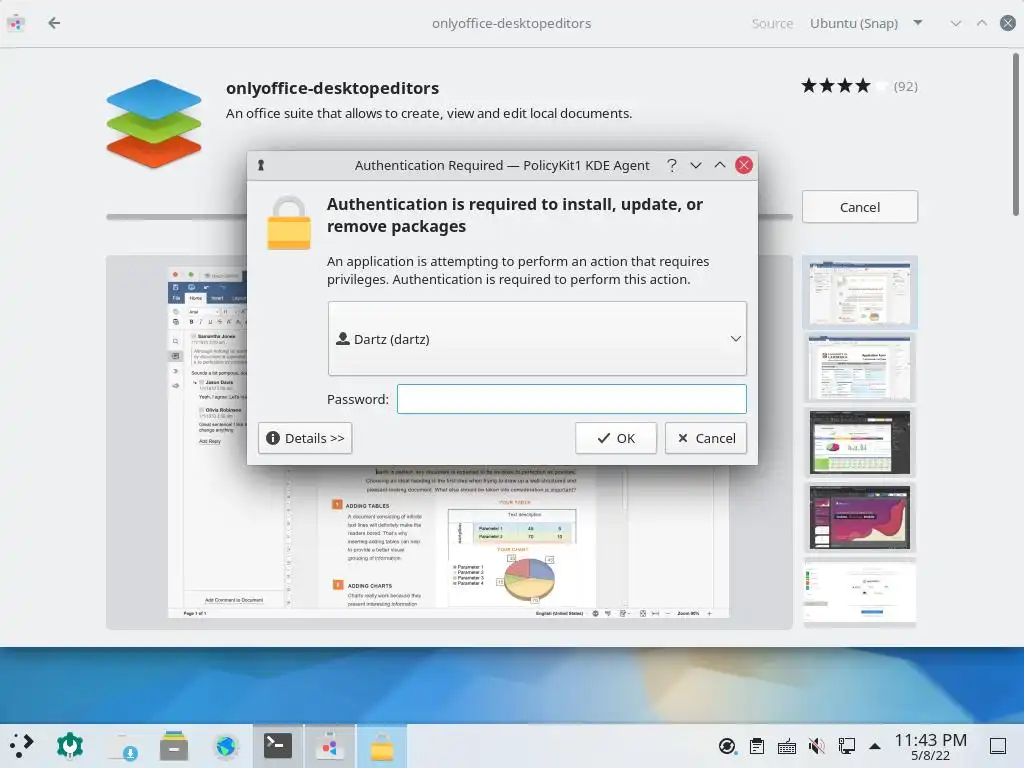Screen dimensions: 1024x768
Task: Open the network tray icon
Action: coord(847,746)
